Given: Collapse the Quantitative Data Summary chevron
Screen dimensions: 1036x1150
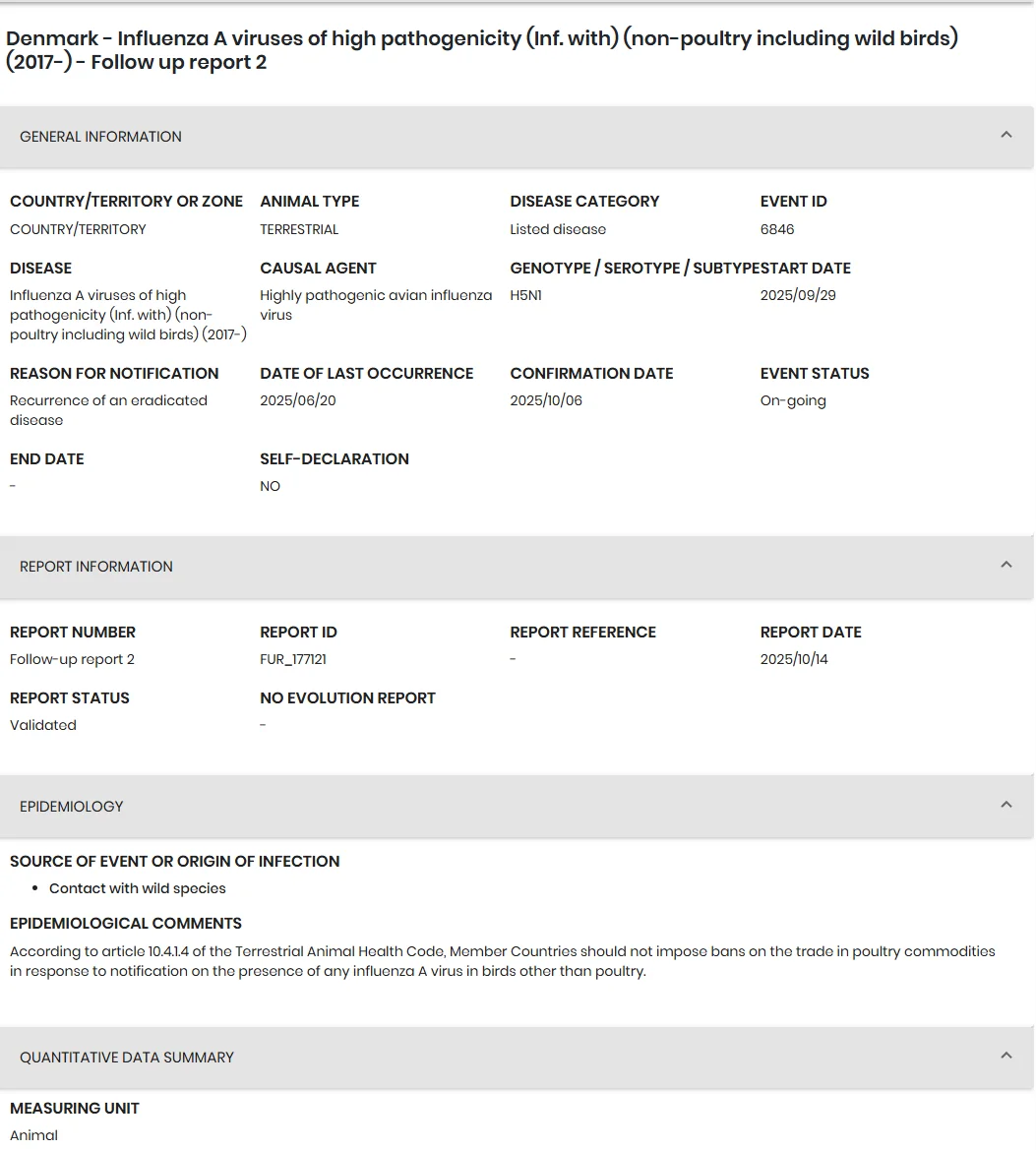Looking at the screenshot, I should click(x=1006, y=1056).
